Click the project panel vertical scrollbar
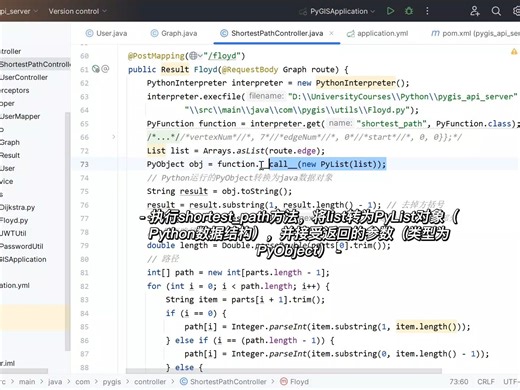 (x=68, y=232)
